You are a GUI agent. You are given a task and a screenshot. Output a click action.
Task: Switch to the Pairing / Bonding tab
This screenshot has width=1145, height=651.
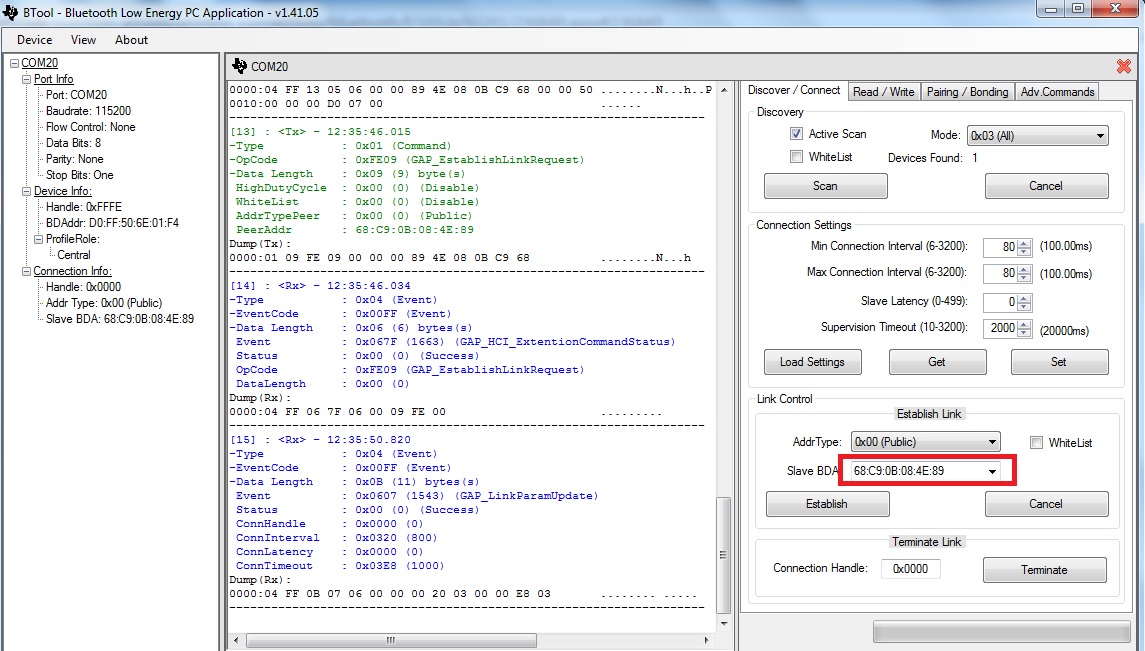[968, 92]
